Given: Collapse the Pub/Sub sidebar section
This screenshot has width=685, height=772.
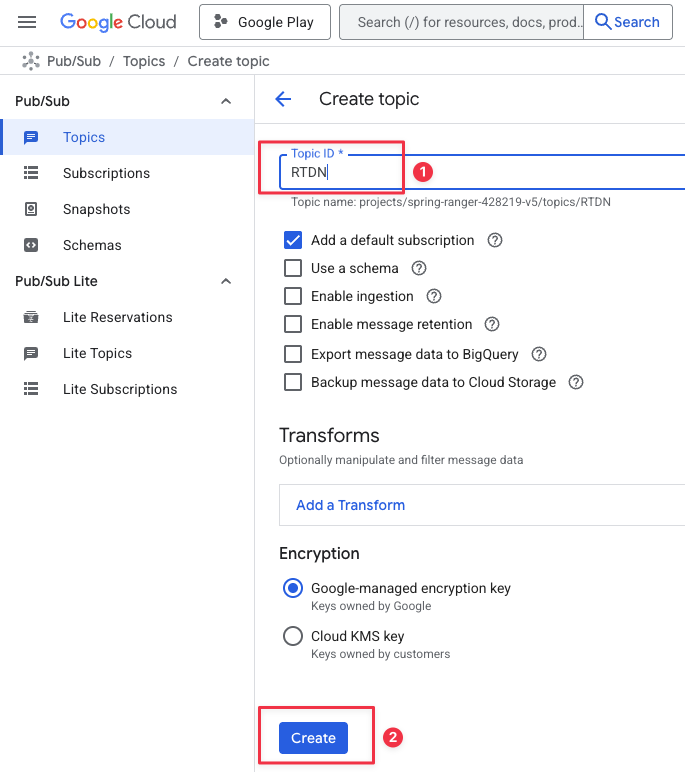Looking at the screenshot, I should point(226,101).
